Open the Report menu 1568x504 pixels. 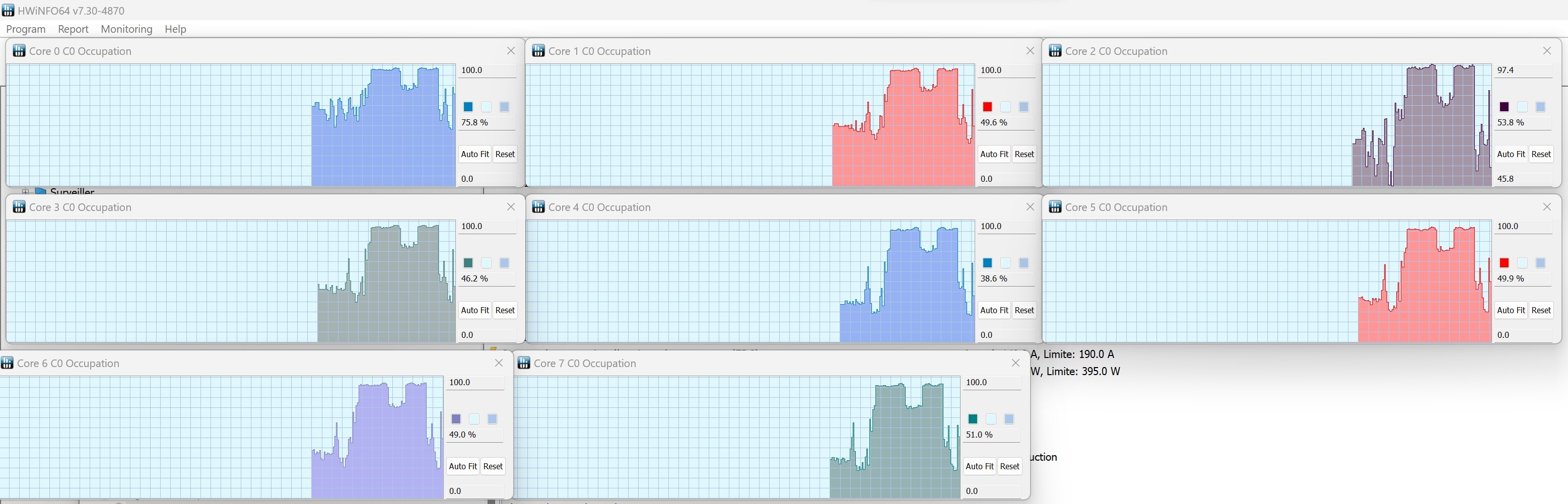click(x=73, y=29)
